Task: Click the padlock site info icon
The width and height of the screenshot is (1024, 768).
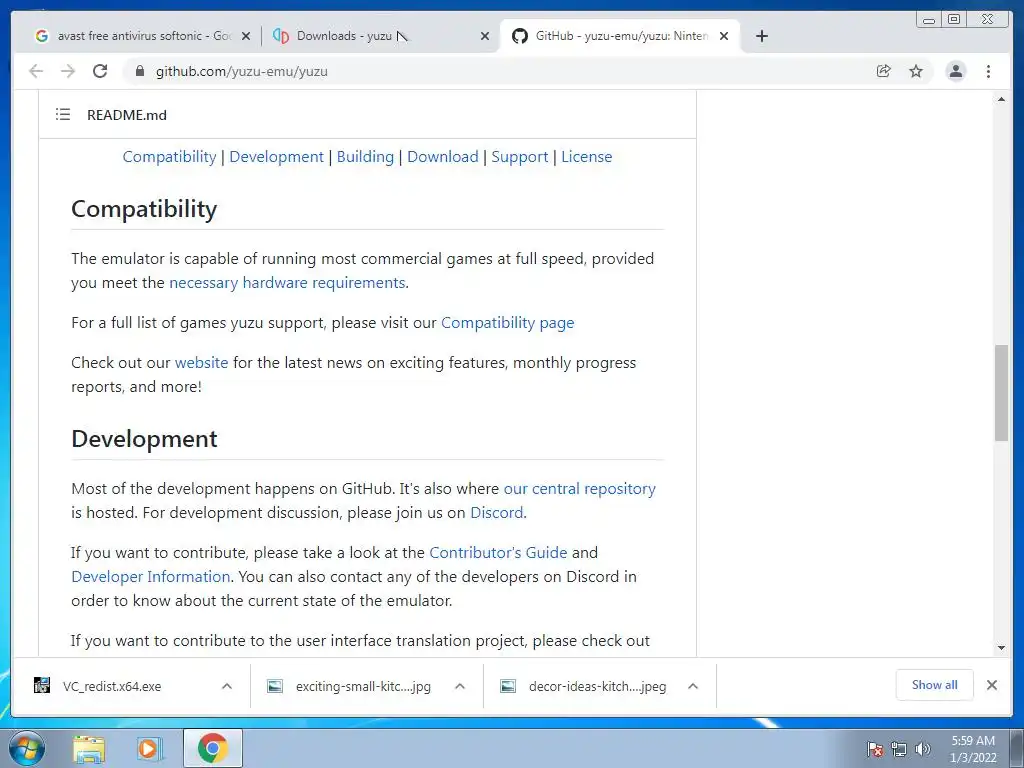Action: pyautogui.click(x=139, y=71)
